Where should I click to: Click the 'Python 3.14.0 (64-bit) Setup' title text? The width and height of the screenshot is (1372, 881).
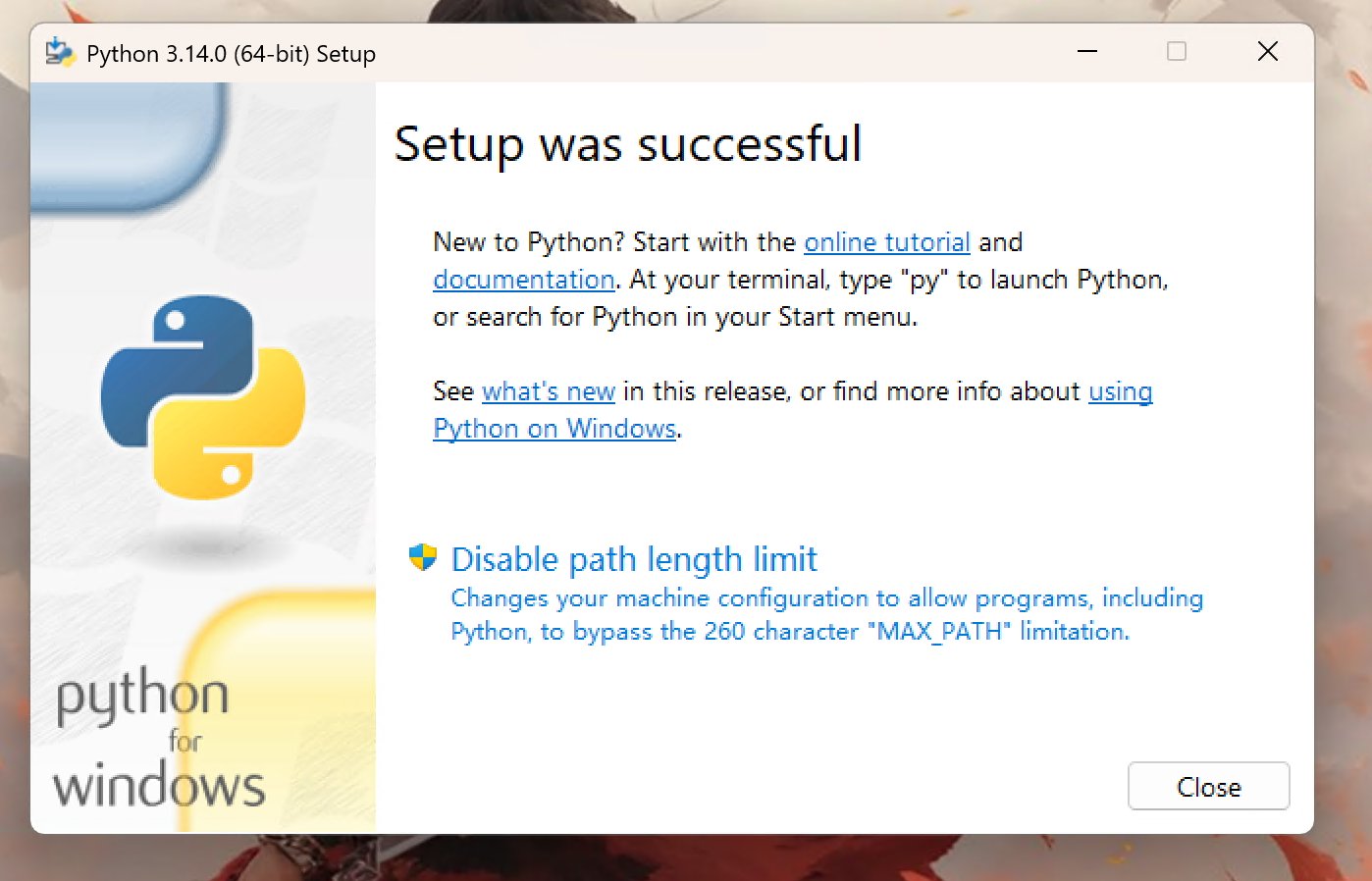(231, 54)
